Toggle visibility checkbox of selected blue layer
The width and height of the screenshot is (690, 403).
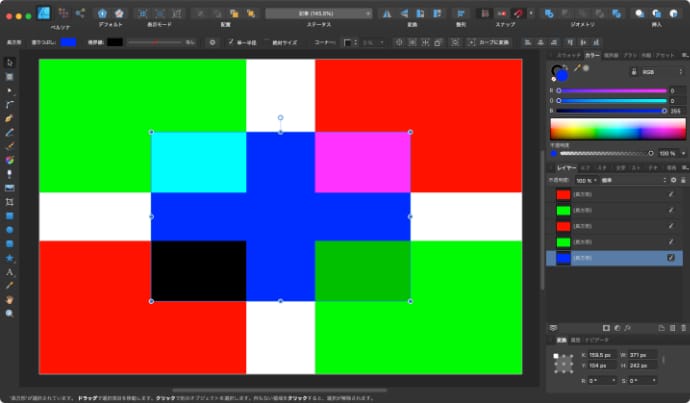(x=671, y=258)
